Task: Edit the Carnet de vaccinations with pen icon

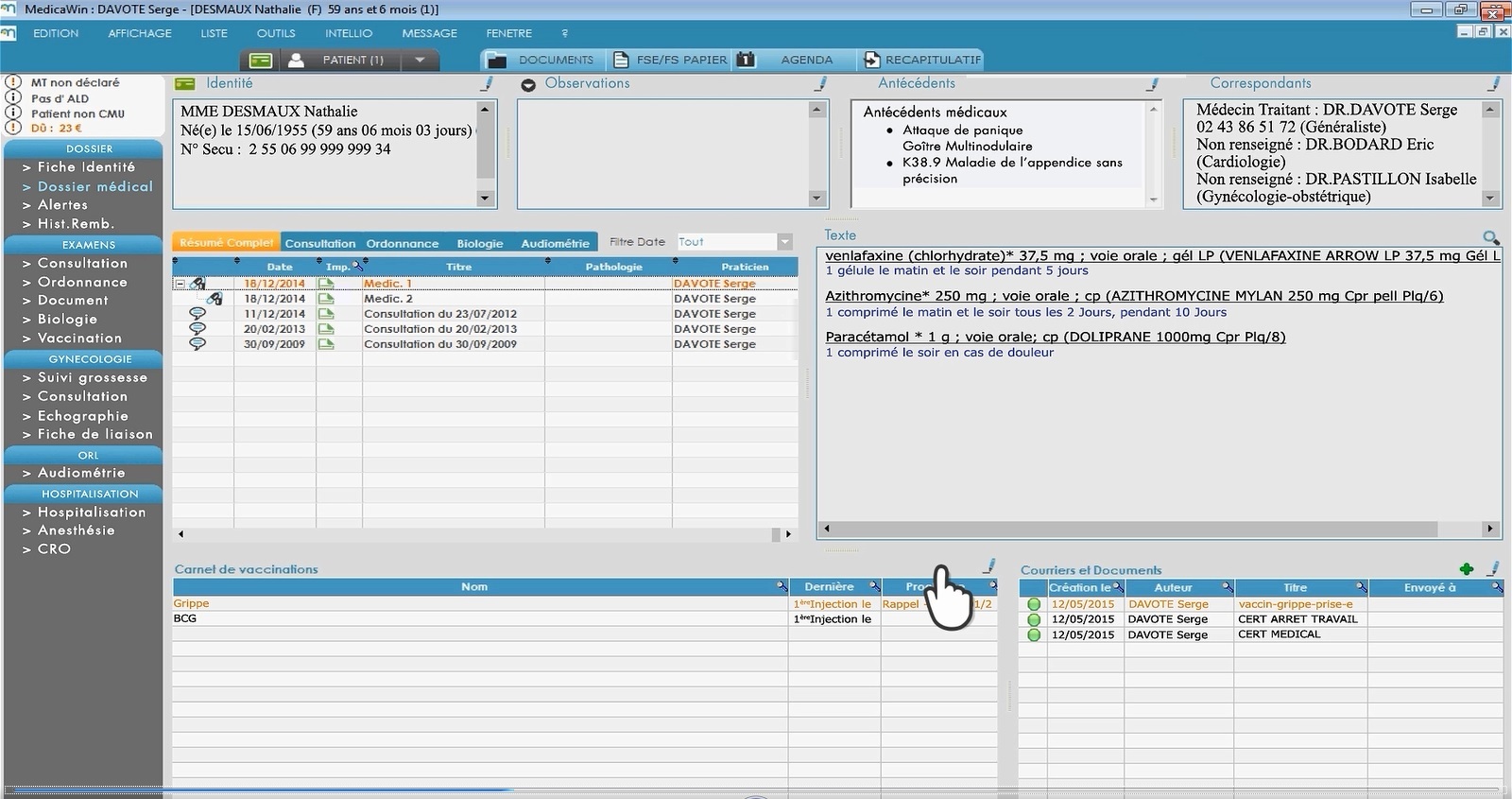Action: point(989,566)
